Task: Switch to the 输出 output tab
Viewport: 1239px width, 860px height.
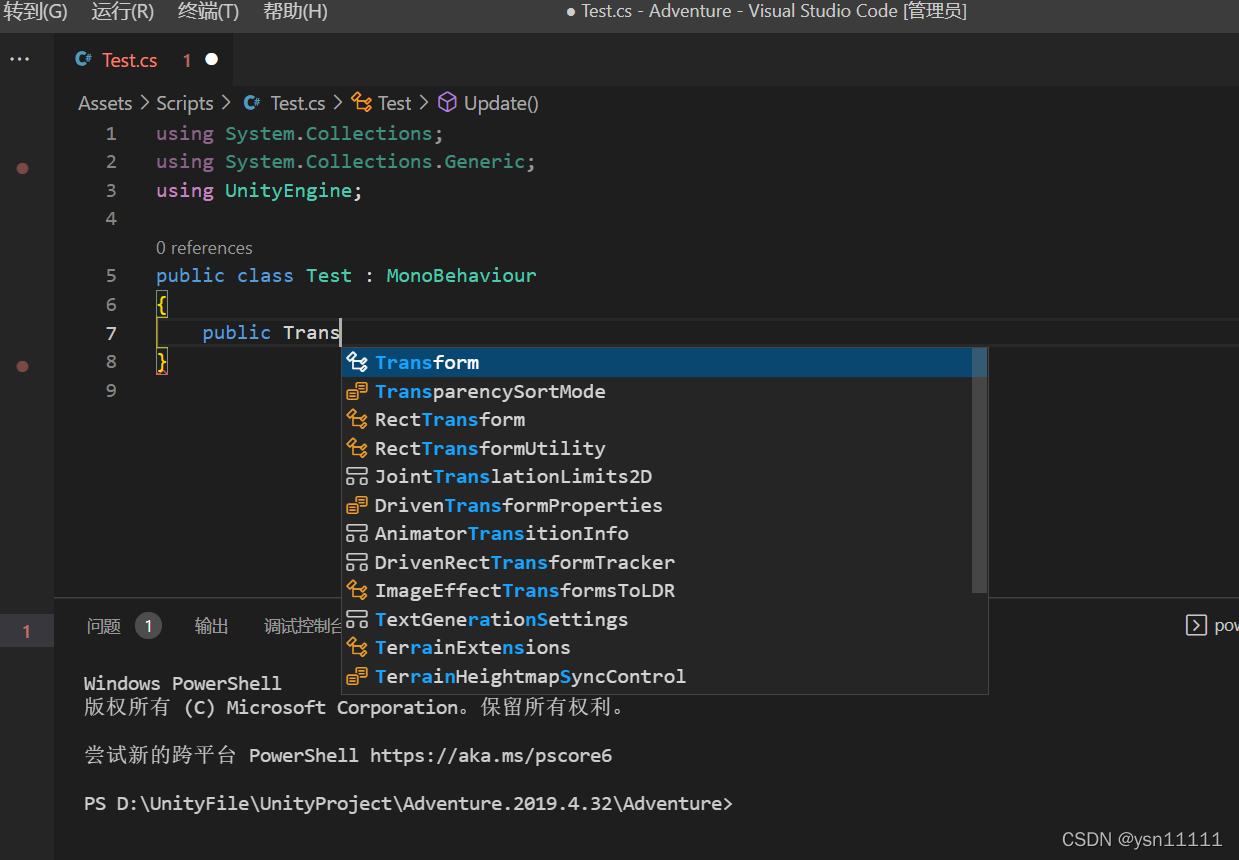Action: pyautogui.click(x=212, y=626)
